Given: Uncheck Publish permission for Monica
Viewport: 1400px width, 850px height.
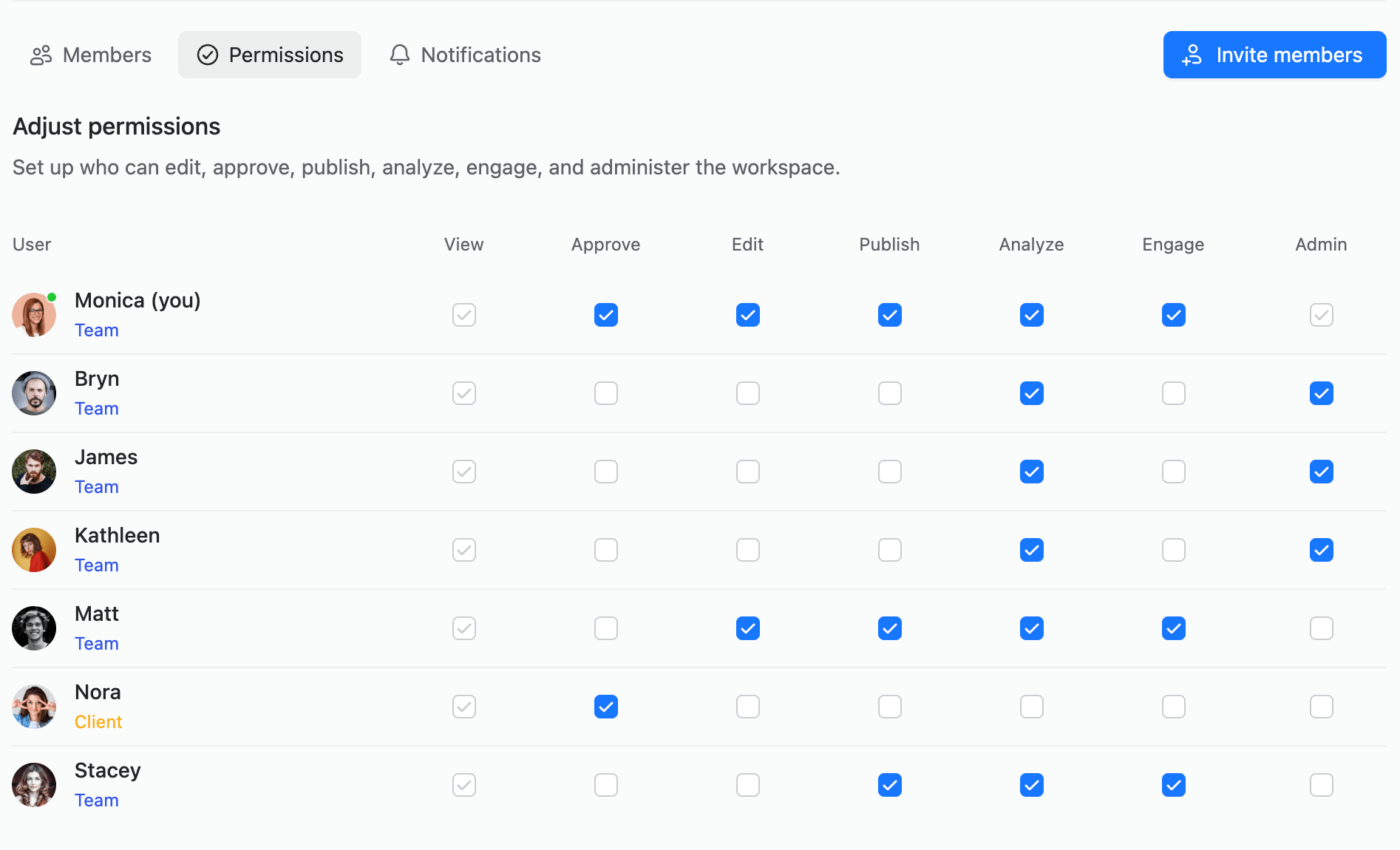Looking at the screenshot, I should (x=890, y=315).
